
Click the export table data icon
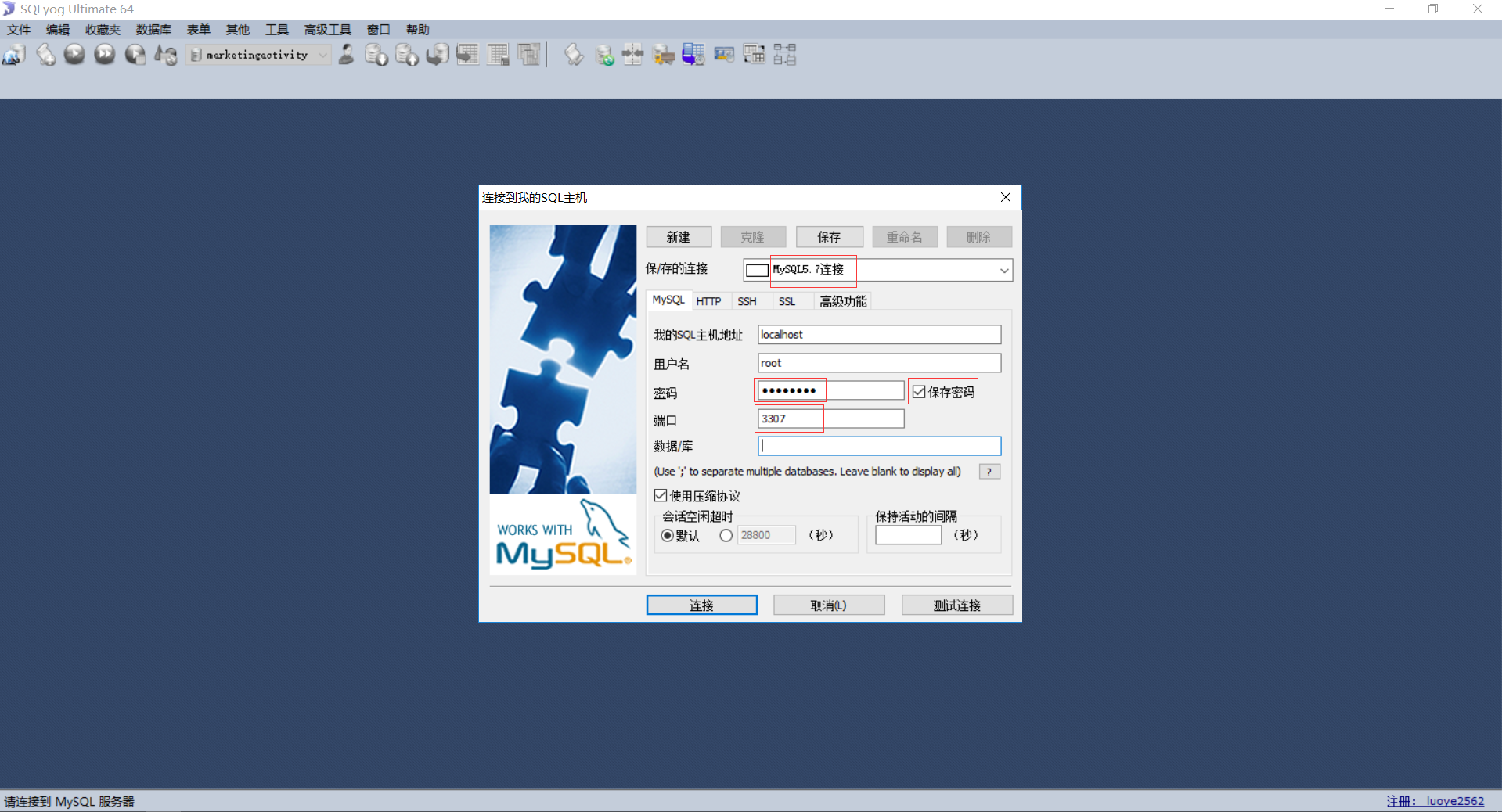click(468, 55)
